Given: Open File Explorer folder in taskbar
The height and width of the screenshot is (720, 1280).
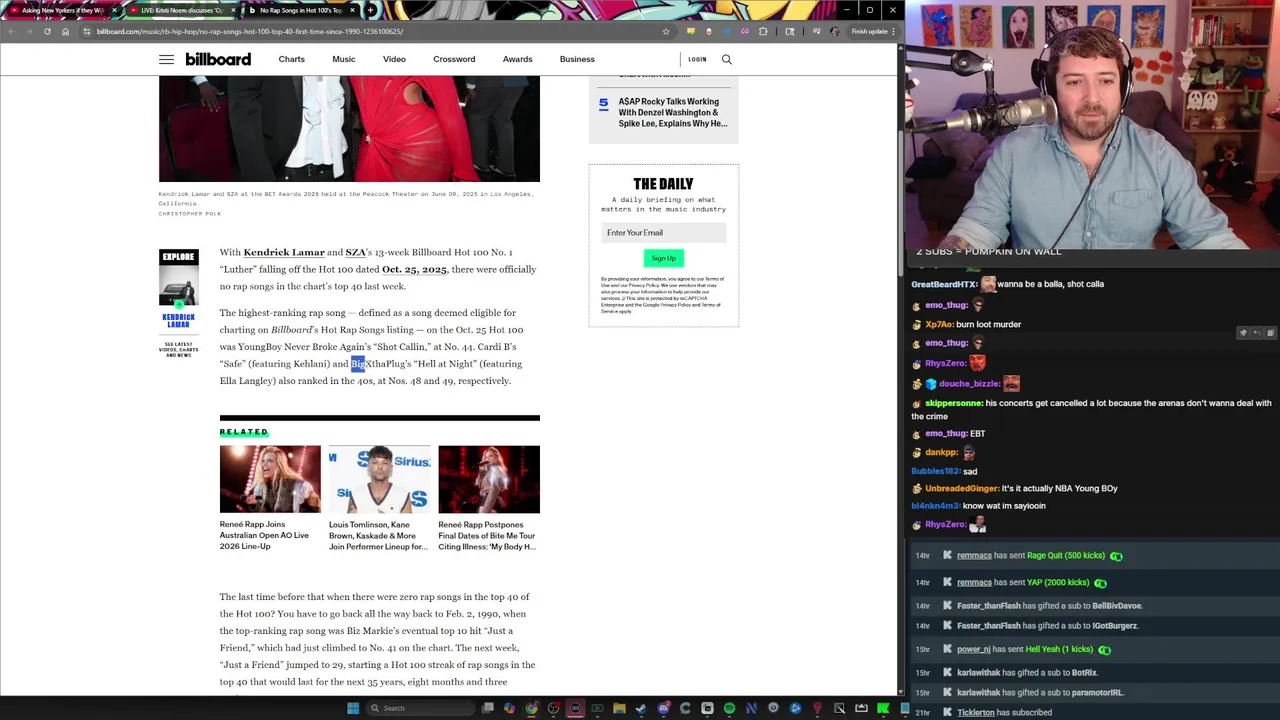Looking at the screenshot, I should [619, 708].
